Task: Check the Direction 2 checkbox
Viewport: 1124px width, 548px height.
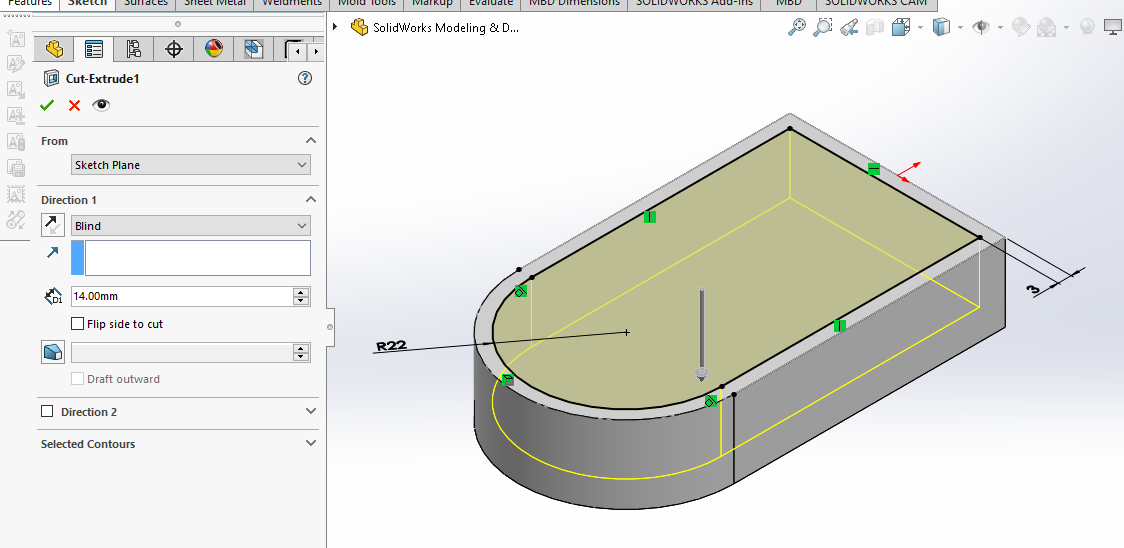Action: (47, 411)
